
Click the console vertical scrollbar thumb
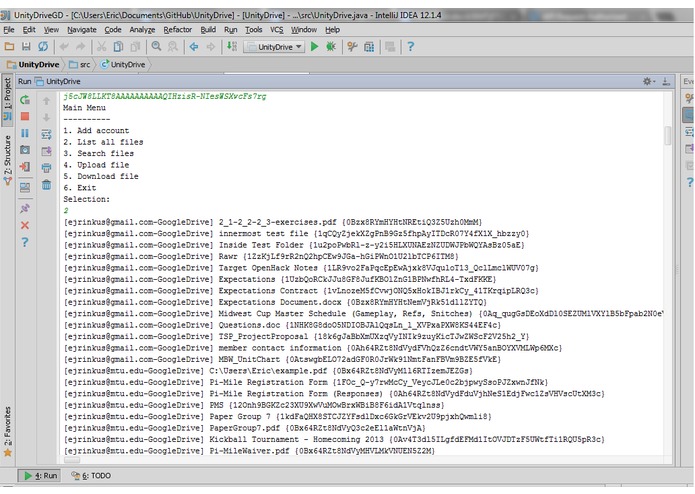[668, 135]
